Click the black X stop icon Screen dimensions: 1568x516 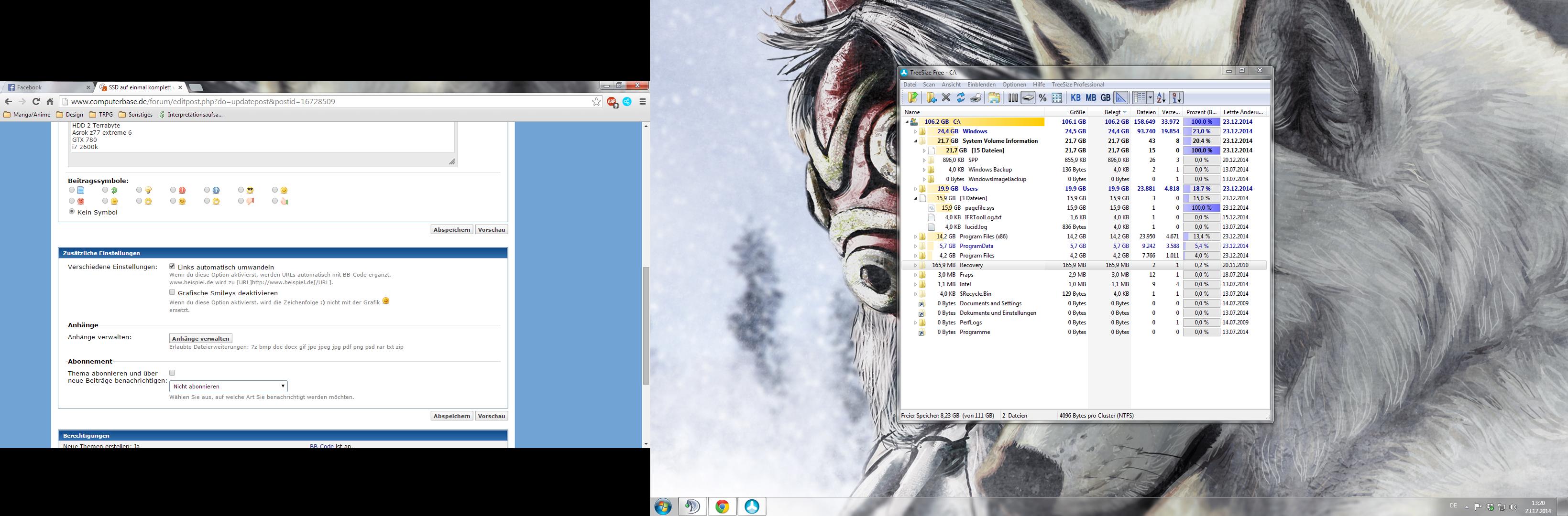(x=946, y=98)
